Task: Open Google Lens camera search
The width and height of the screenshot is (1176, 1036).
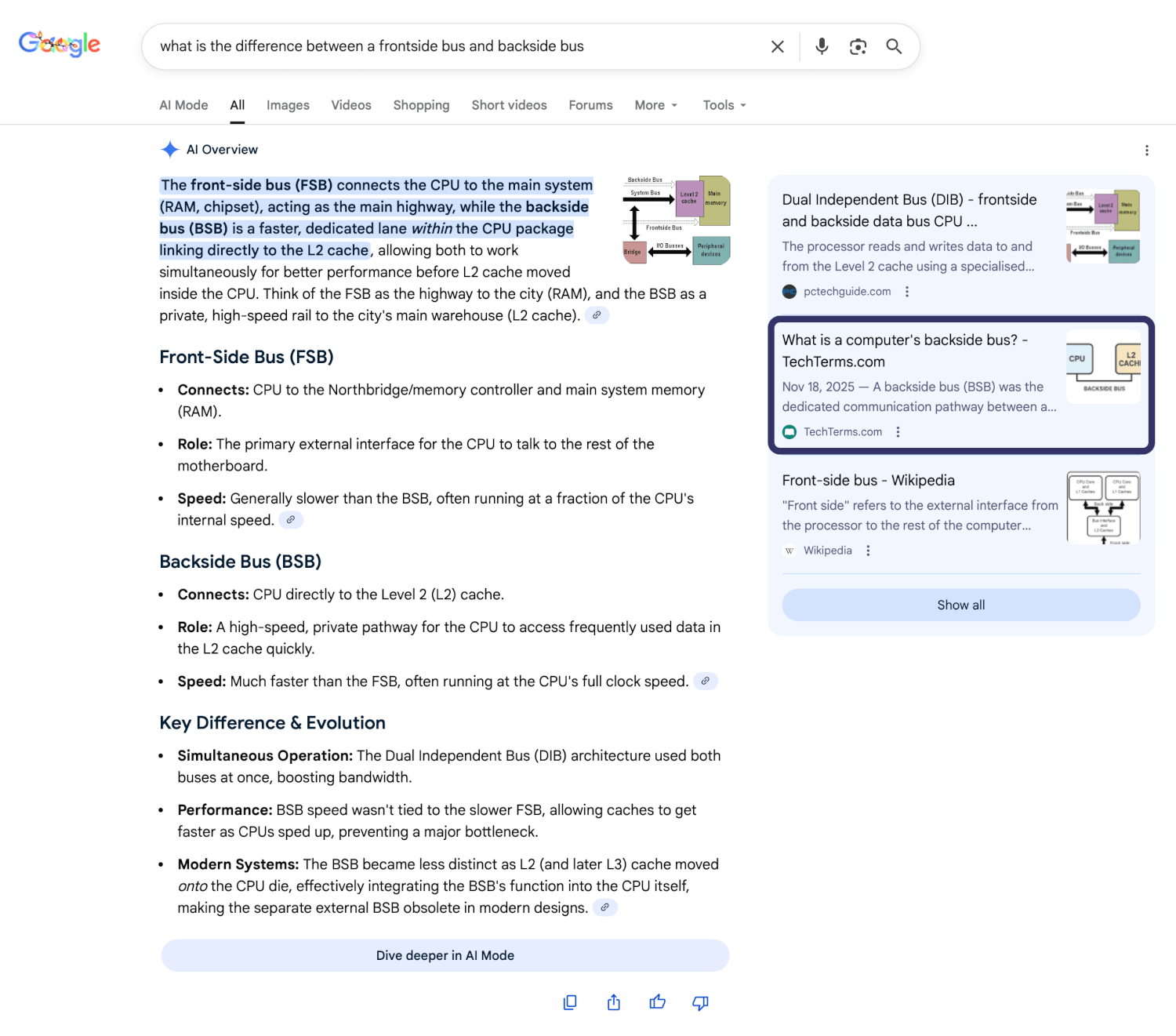Action: click(x=858, y=46)
